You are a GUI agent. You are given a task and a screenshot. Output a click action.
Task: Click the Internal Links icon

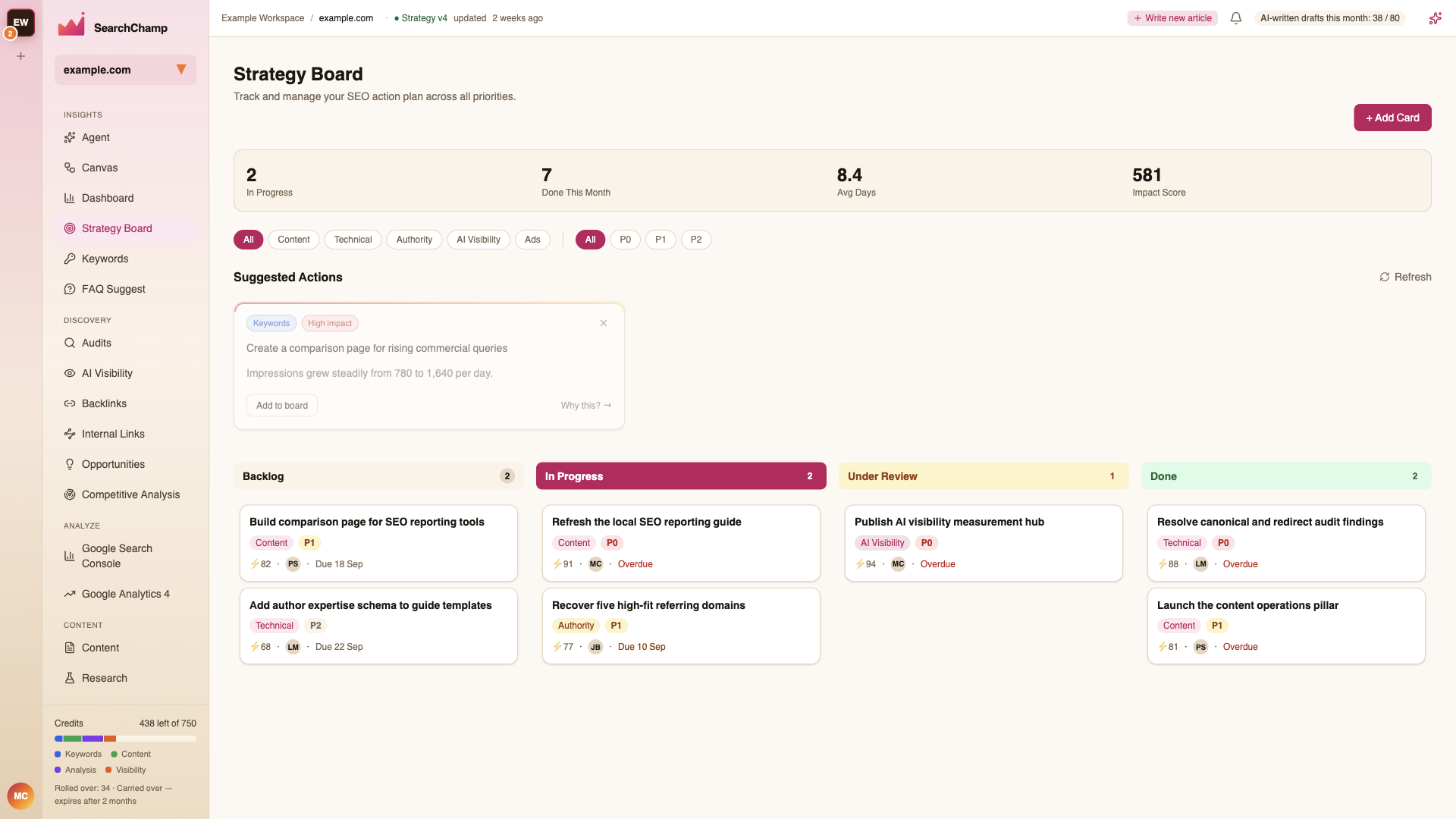tap(70, 434)
